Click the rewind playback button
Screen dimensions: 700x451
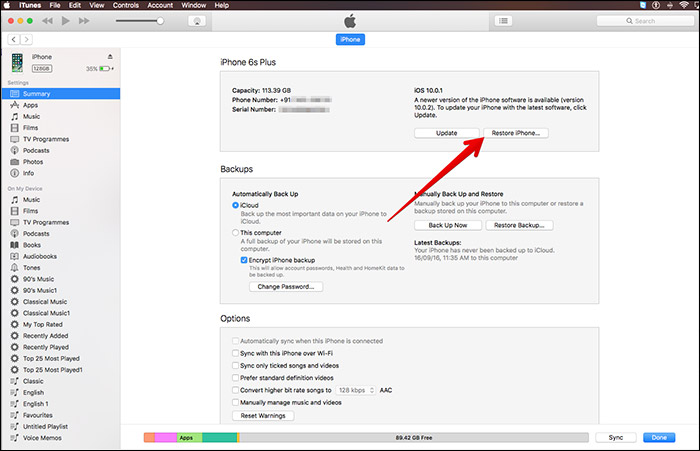click(x=47, y=21)
